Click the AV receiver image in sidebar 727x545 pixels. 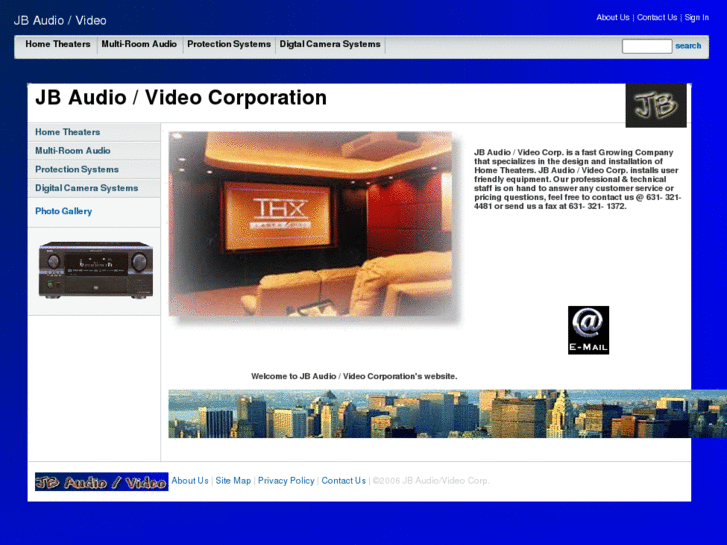tap(96, 270)
